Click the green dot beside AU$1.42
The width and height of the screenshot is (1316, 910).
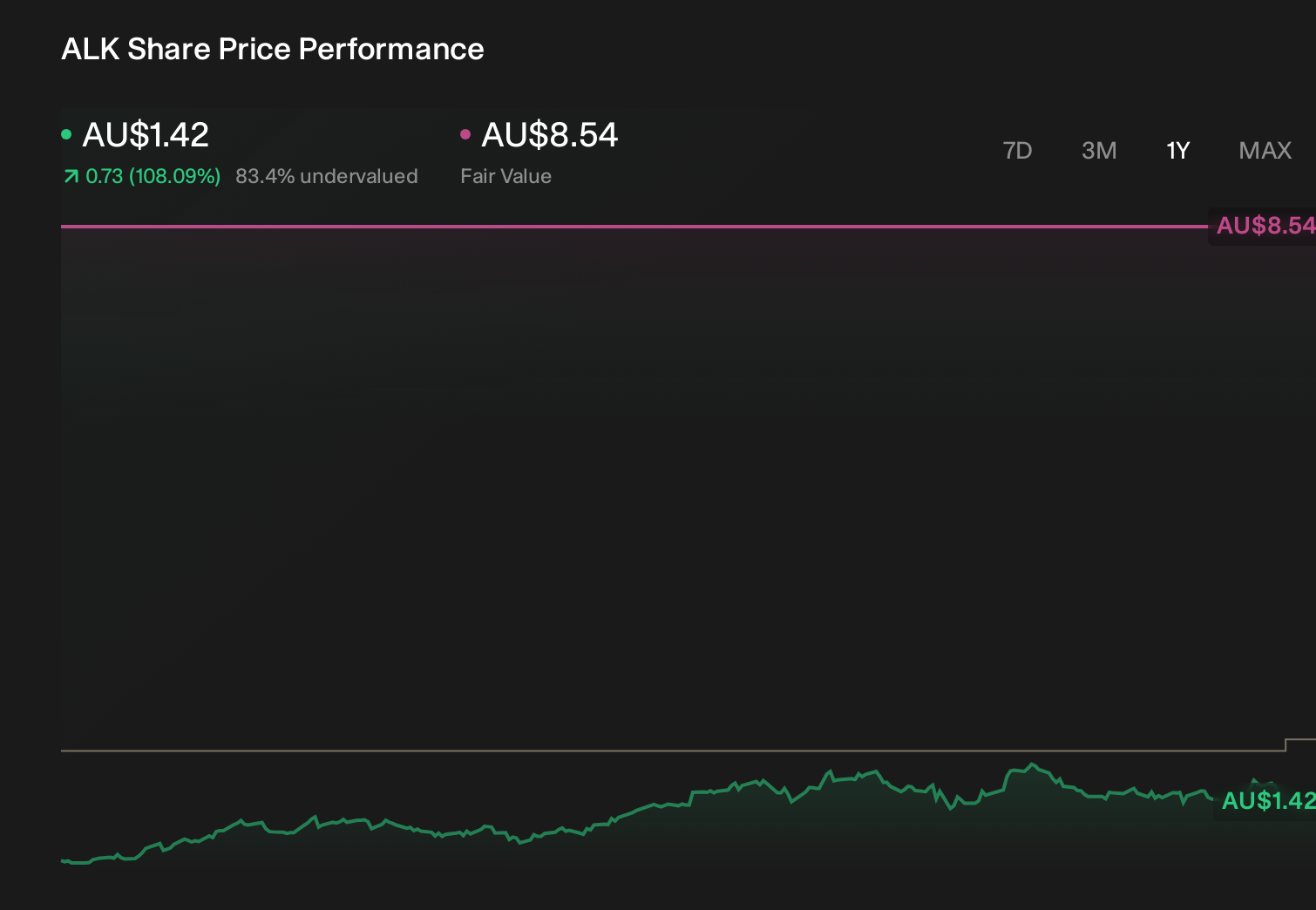[x=66, y=134]
